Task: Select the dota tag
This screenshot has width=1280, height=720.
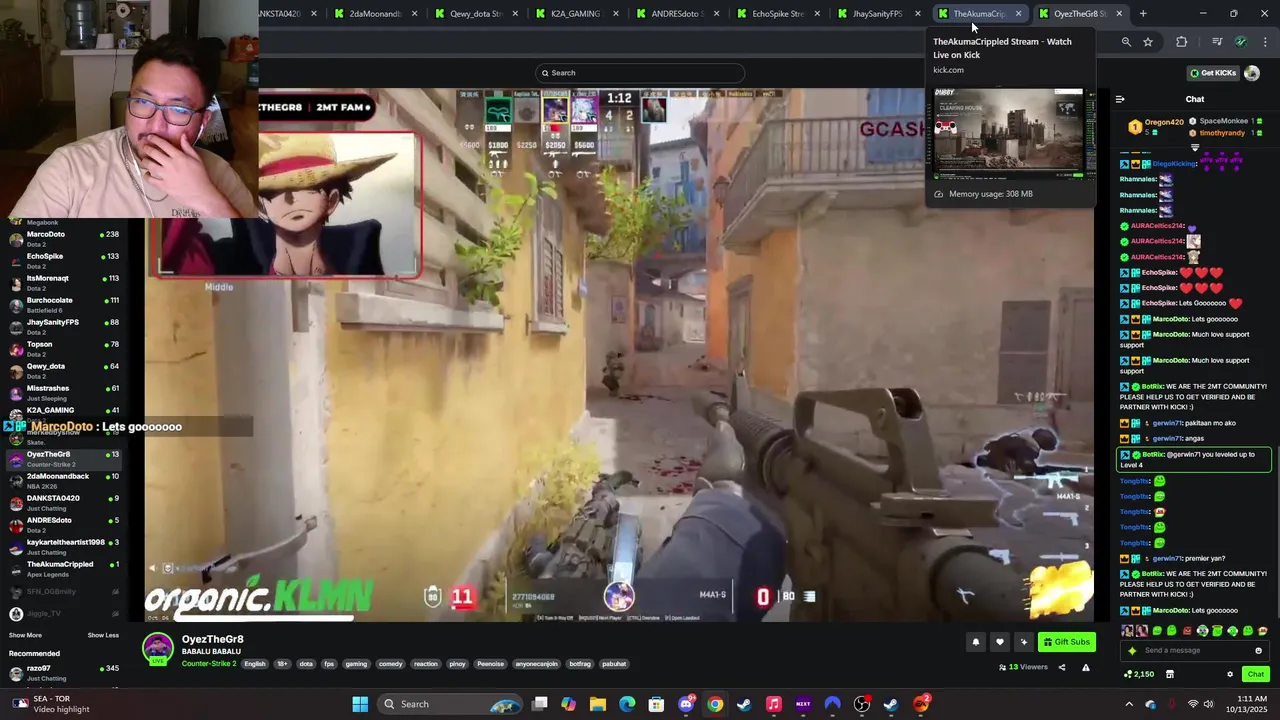Action: point(306,664)
